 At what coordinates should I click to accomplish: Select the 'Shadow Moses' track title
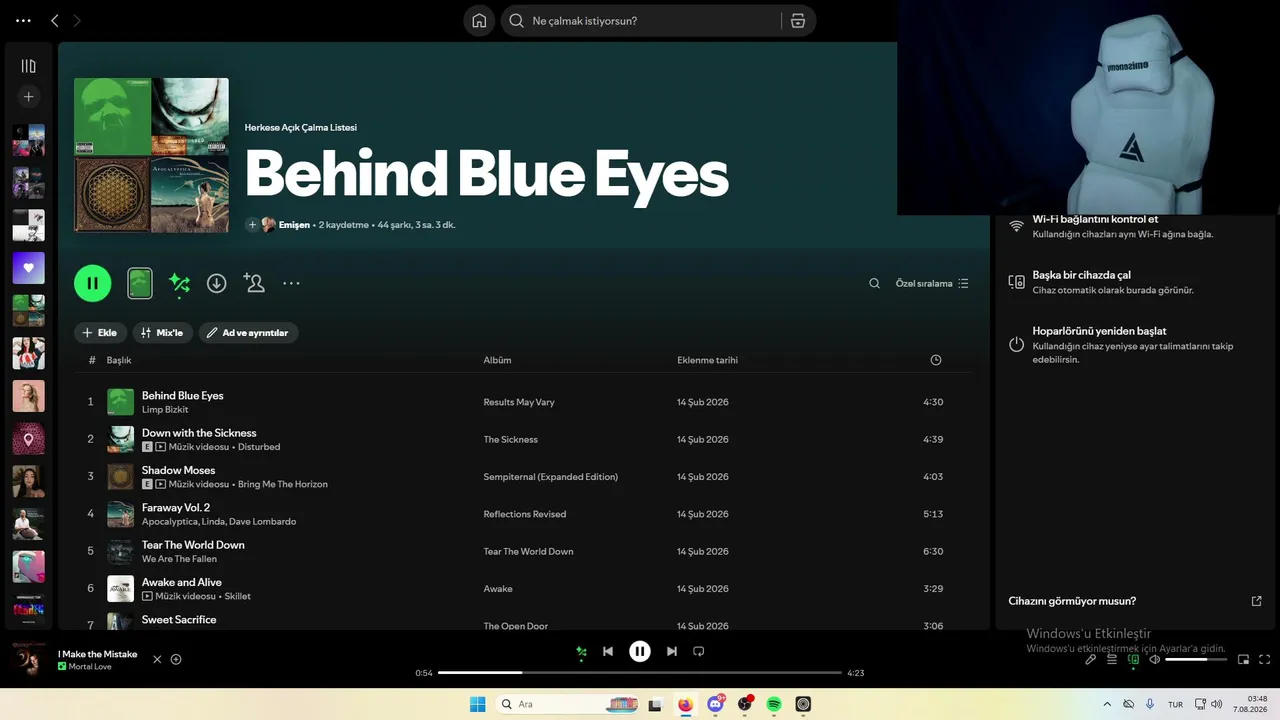(179, 470)
